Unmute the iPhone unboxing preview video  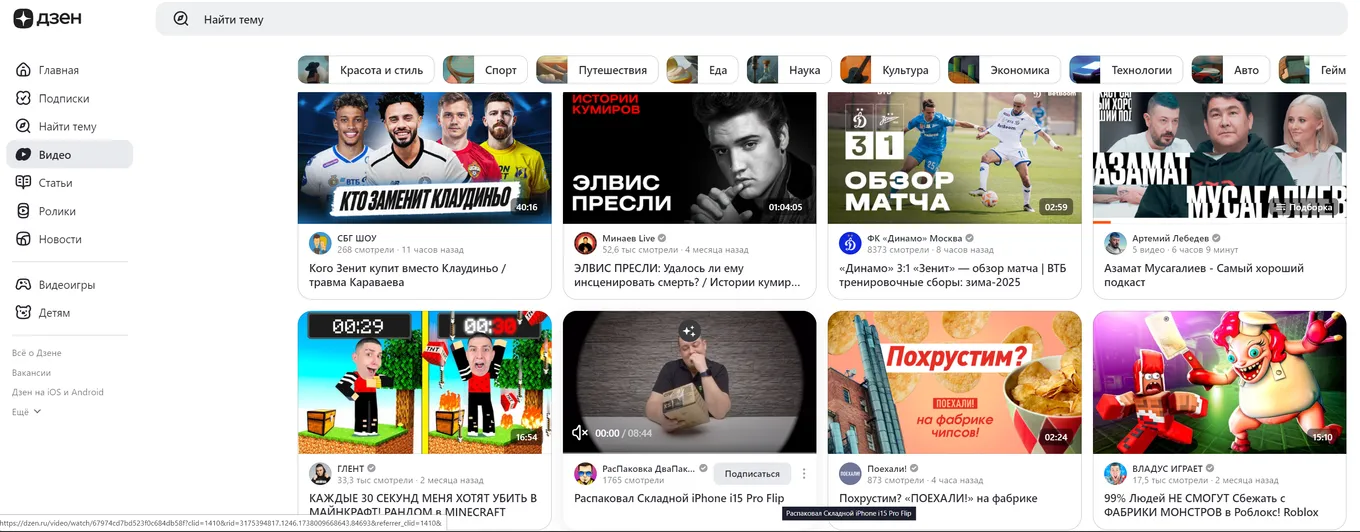pos(579,433)
